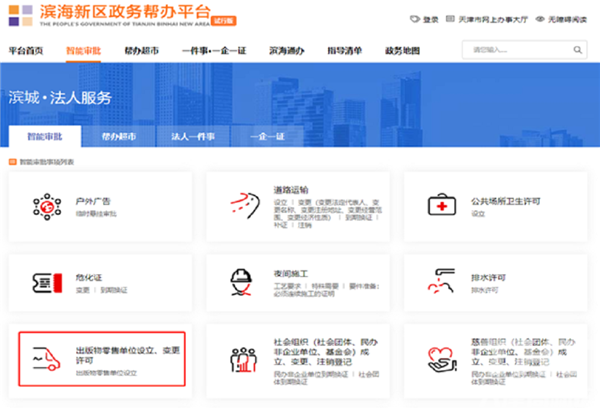Click 到期换证 under 危化证

coord(114,290)
